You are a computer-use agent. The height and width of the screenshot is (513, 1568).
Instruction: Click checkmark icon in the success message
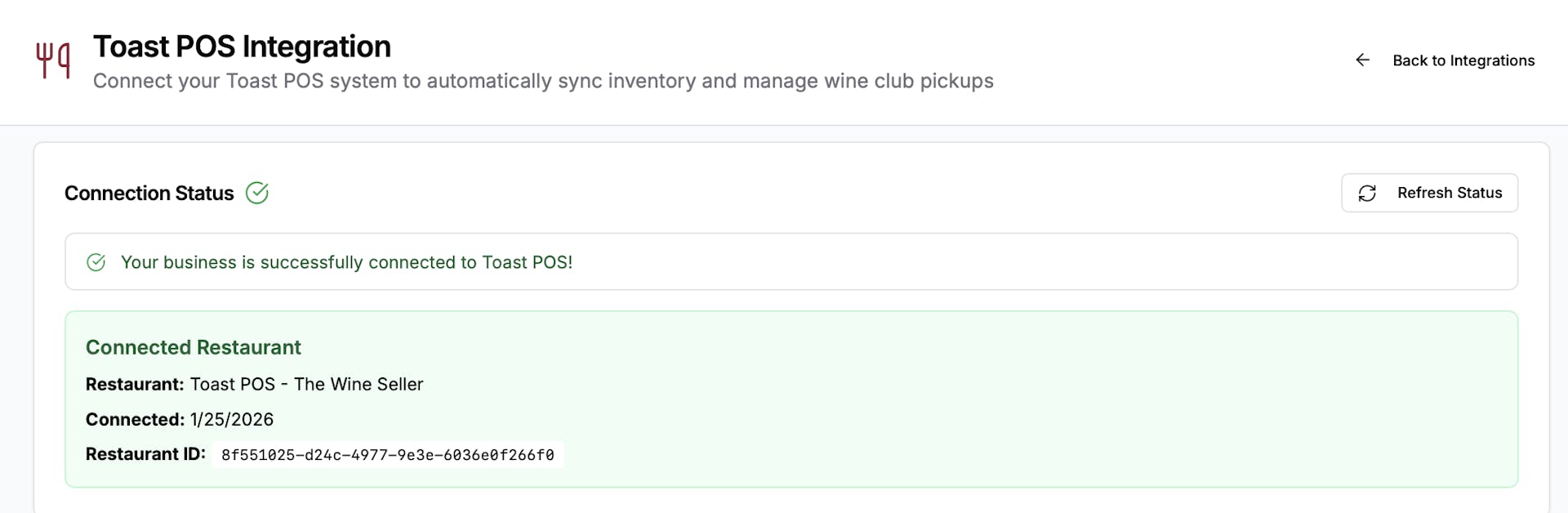coord(96,262)
